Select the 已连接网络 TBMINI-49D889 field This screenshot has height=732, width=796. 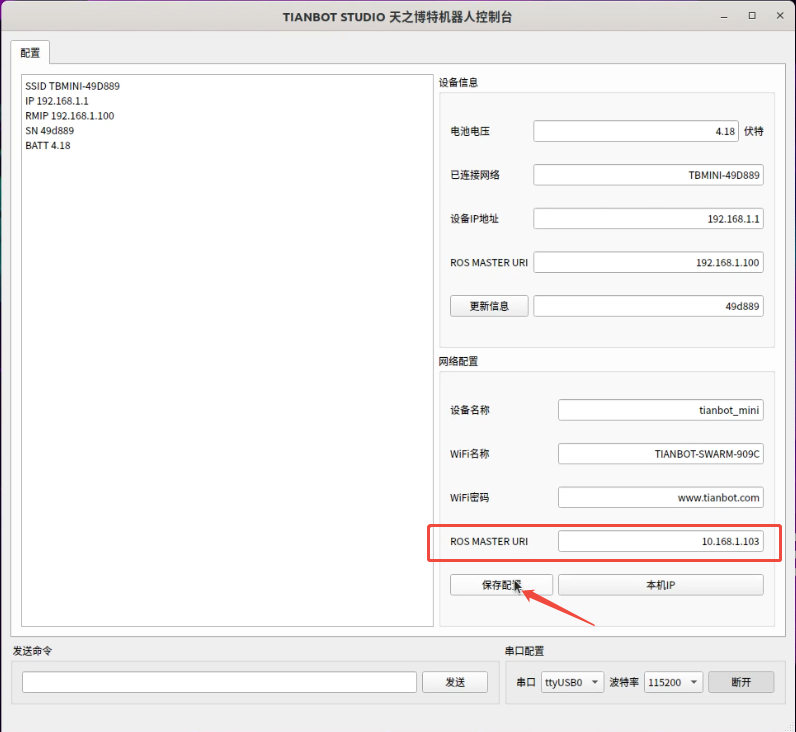coord(648,175)
